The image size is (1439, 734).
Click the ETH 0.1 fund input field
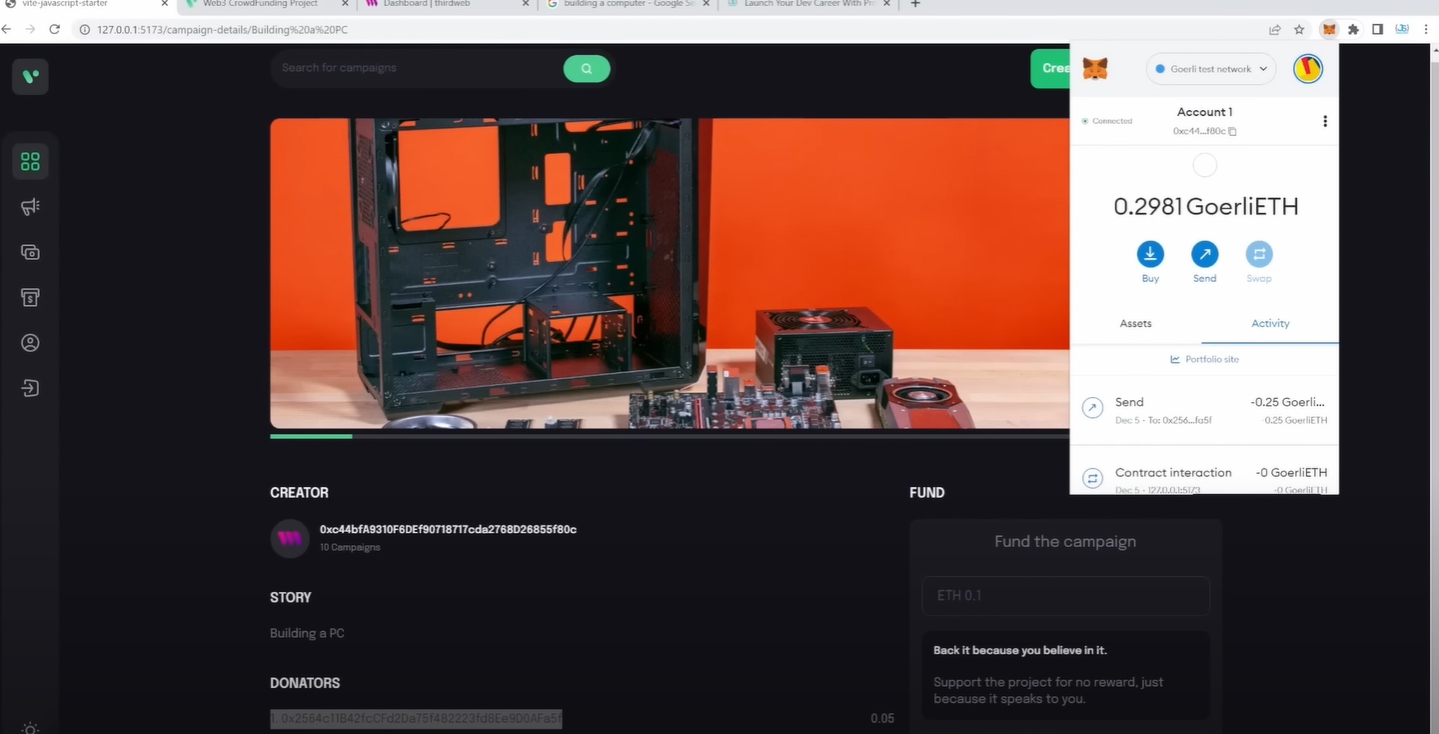[x=1064, y=595]
